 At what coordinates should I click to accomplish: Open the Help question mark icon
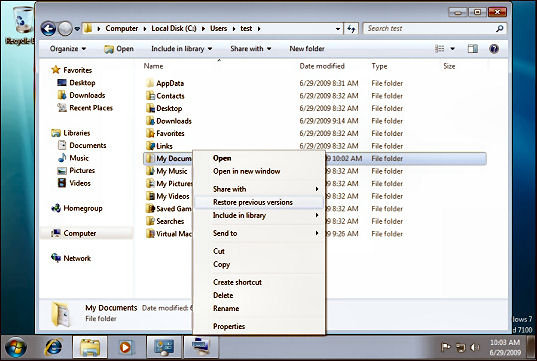click(494, 49)
